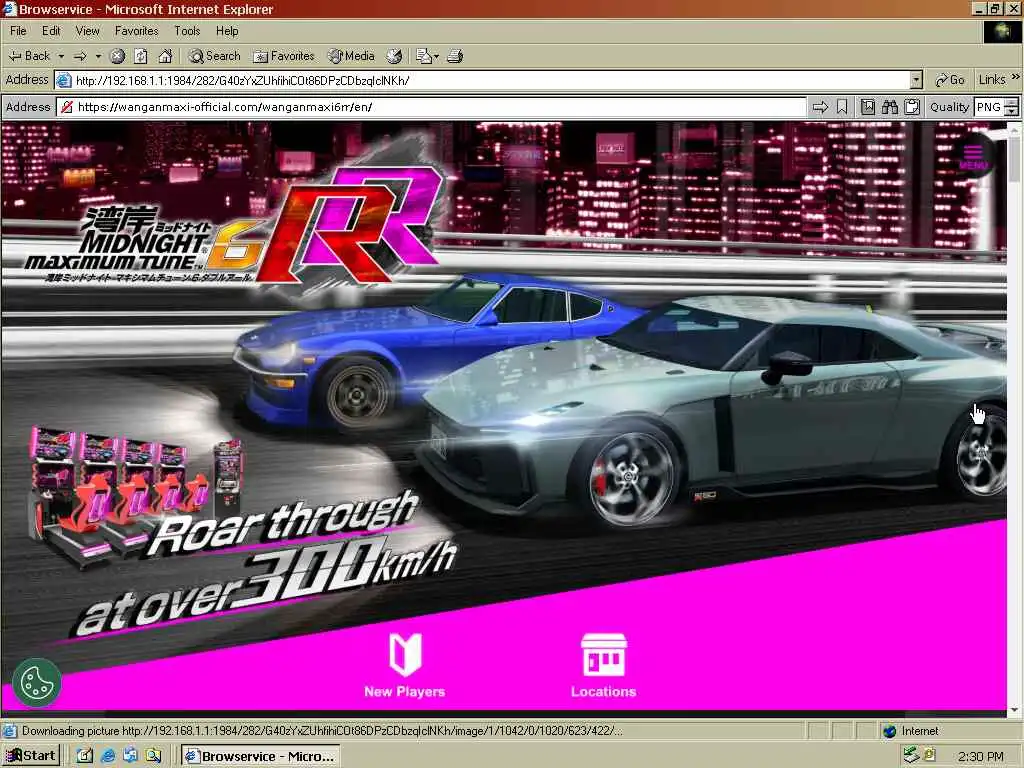Click the Locations shop icon
Screen dimensions: 1024x768
pos(603,654)
